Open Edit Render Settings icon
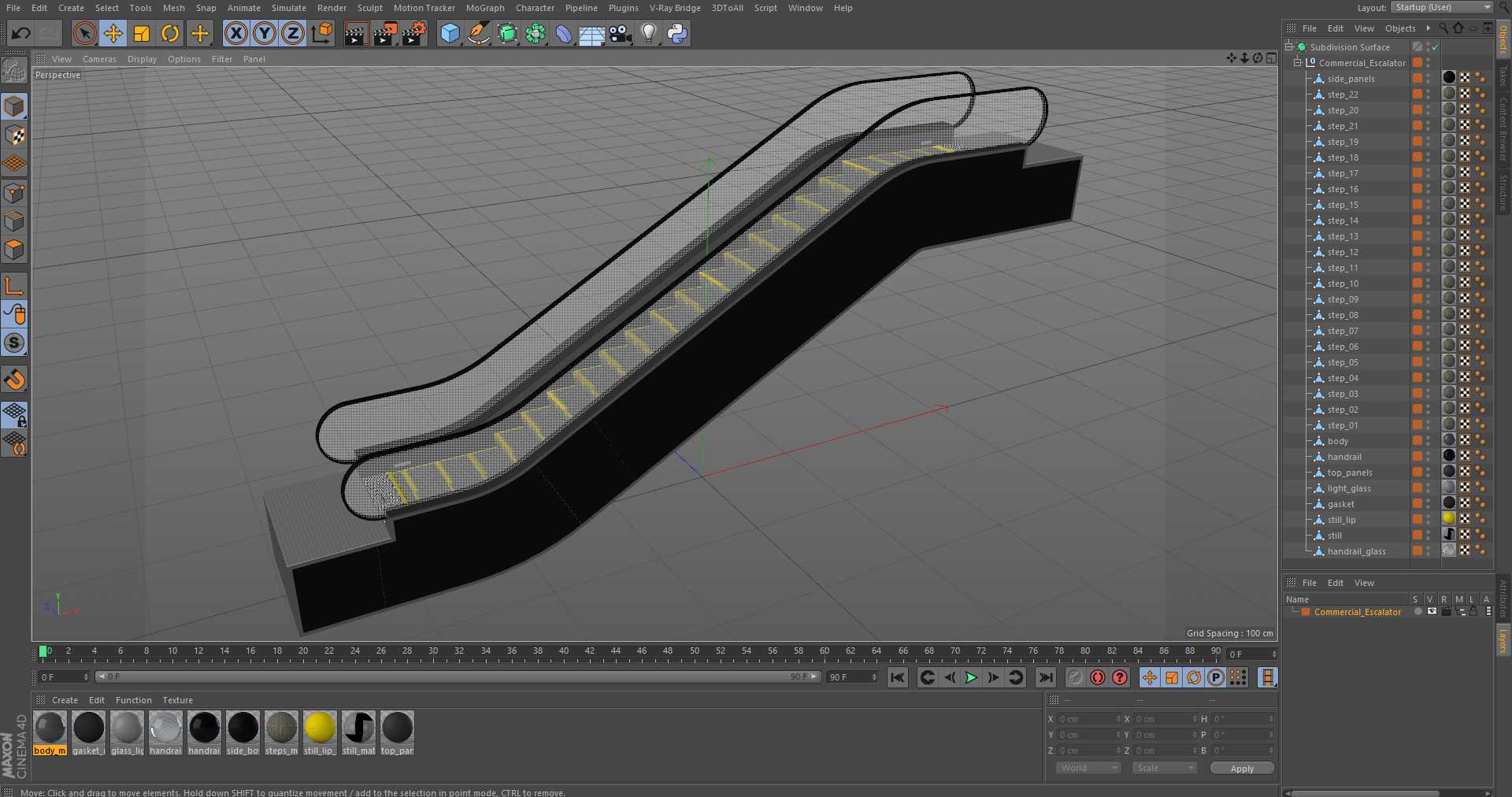The width and height of the screenshot is (1512, 797). point(413,33)
